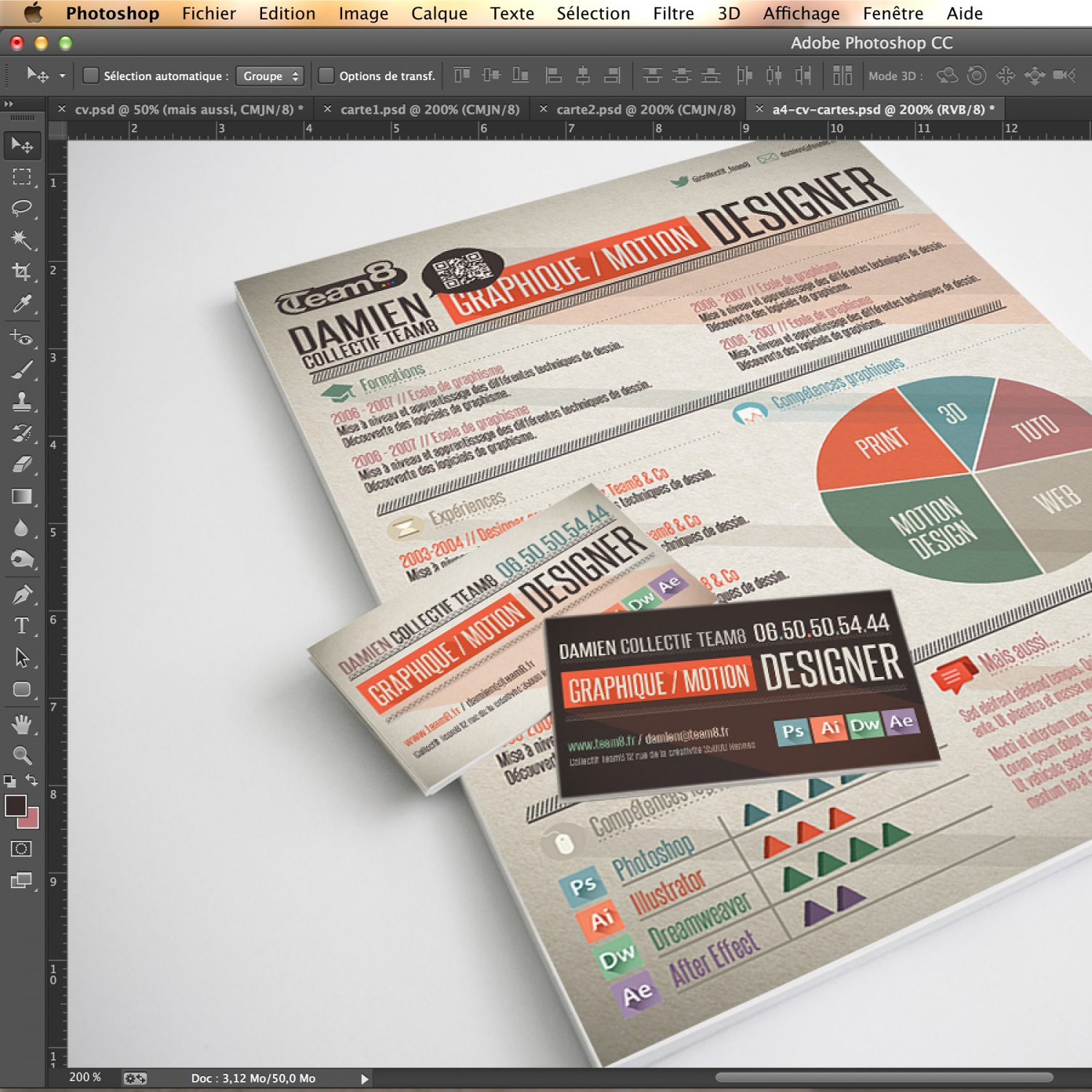1092x1092 pixels.
Task: Click align vertical centers icon
Action: [x=491, y=75]
